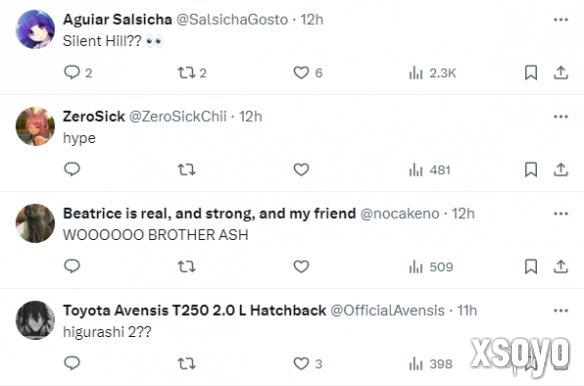Reply to ZeroSick's hype tweet
The height and width of the screenshot is (386, 584).
pos(72,170)
